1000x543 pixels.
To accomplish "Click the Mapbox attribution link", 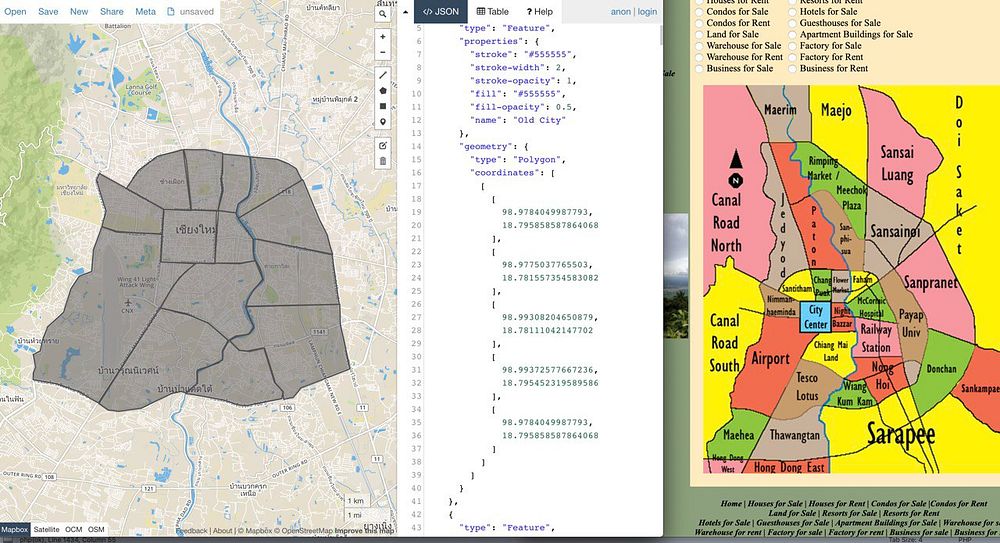I will tap(254, 531).
